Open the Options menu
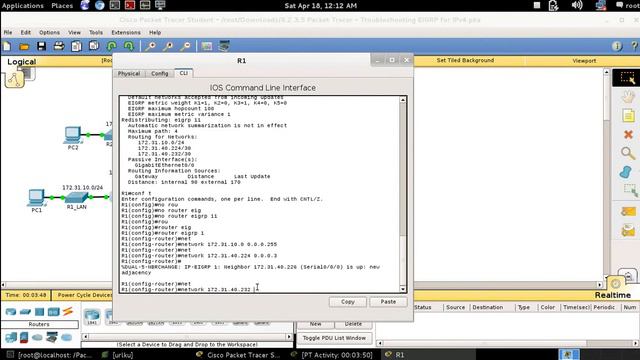Image resolution: width=640 pixels, height=360 pixels. point(49,32)
